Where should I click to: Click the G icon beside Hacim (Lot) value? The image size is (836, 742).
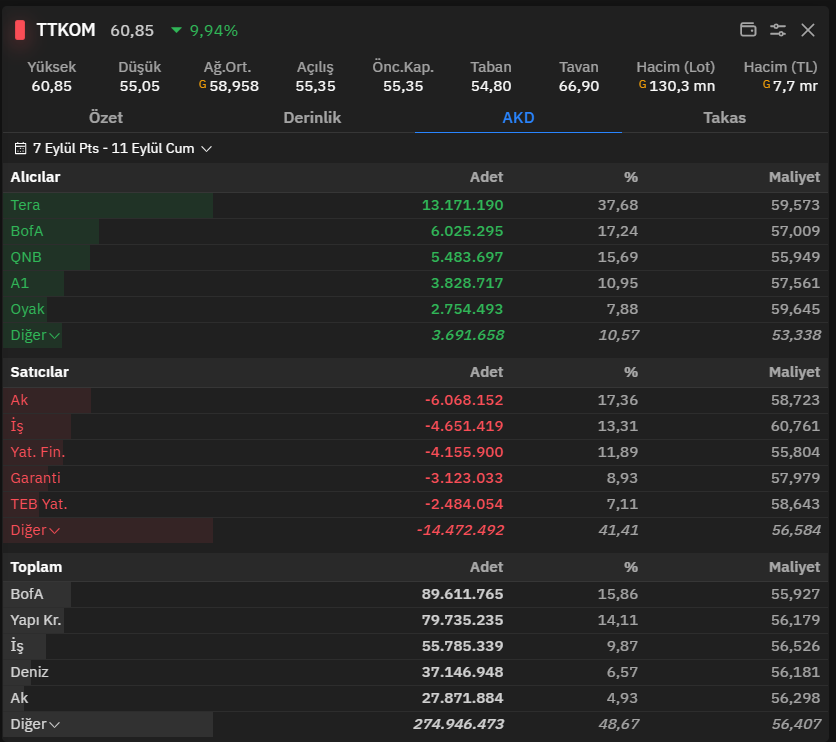click(642, 84)
